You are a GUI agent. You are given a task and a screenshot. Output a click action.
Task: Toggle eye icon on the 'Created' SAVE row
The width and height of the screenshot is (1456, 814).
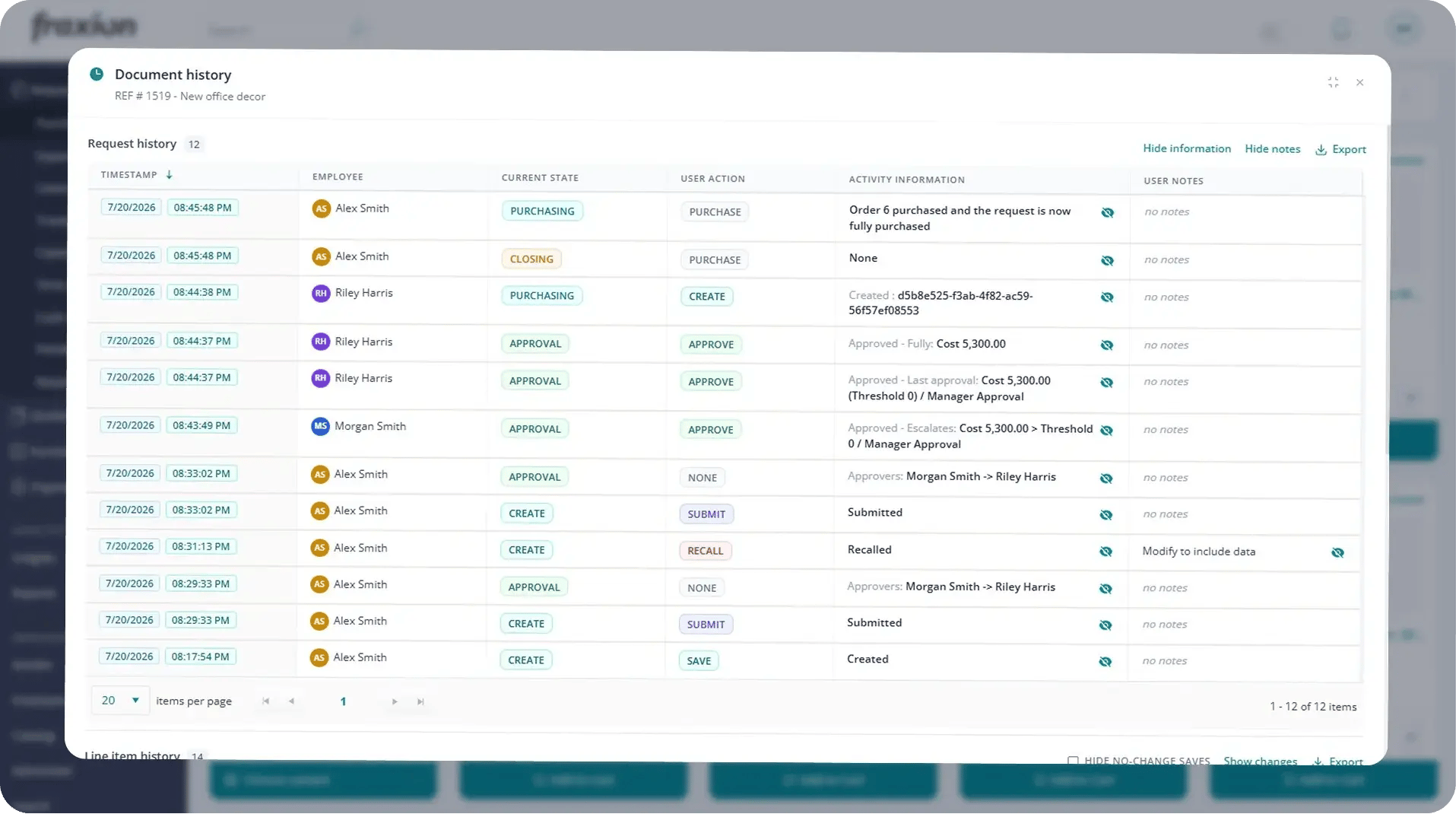[x=1105, y=662]
